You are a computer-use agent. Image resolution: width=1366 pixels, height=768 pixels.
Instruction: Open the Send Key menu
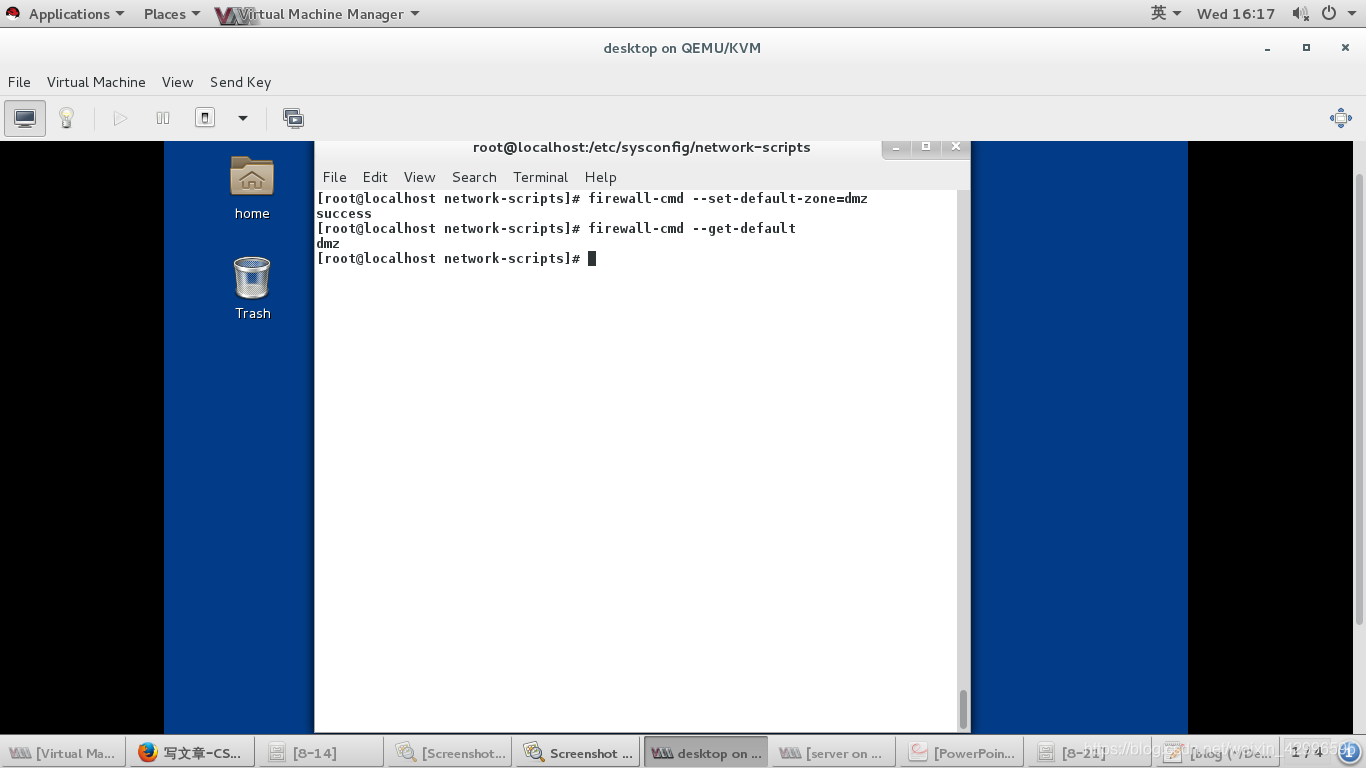click(x=240, y=82)
